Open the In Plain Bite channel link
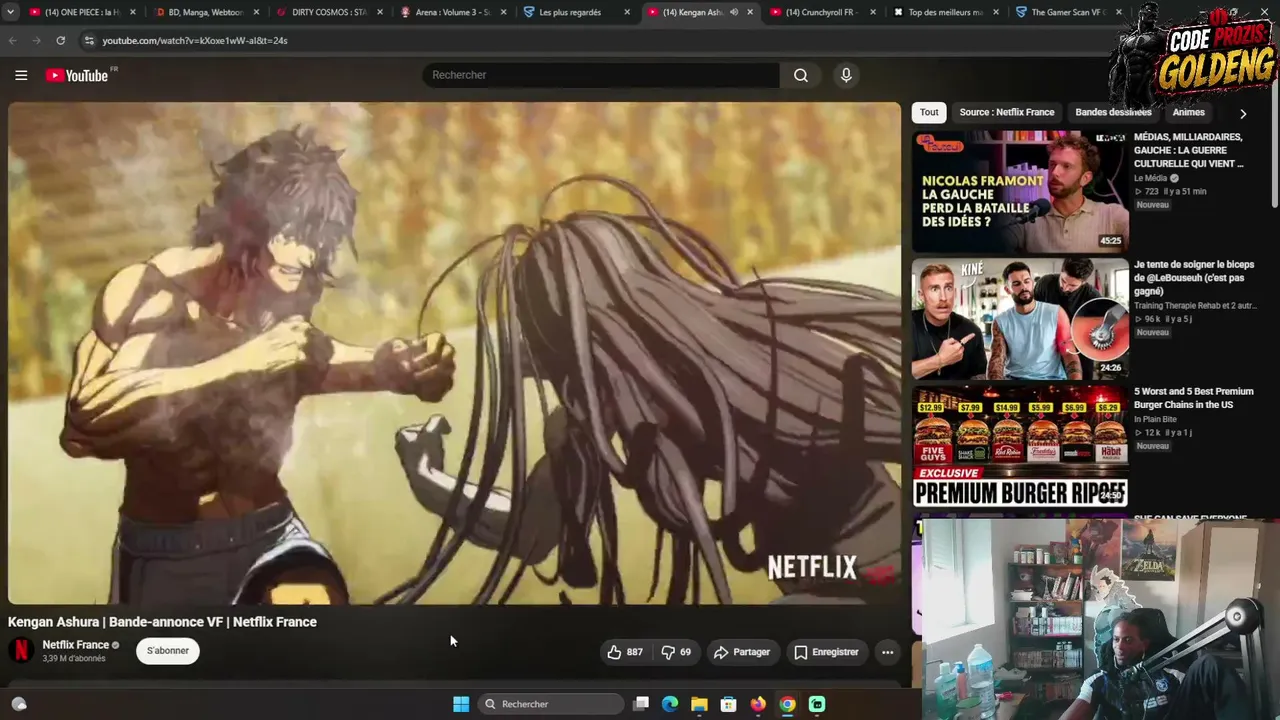 [x=1155, y=419]
